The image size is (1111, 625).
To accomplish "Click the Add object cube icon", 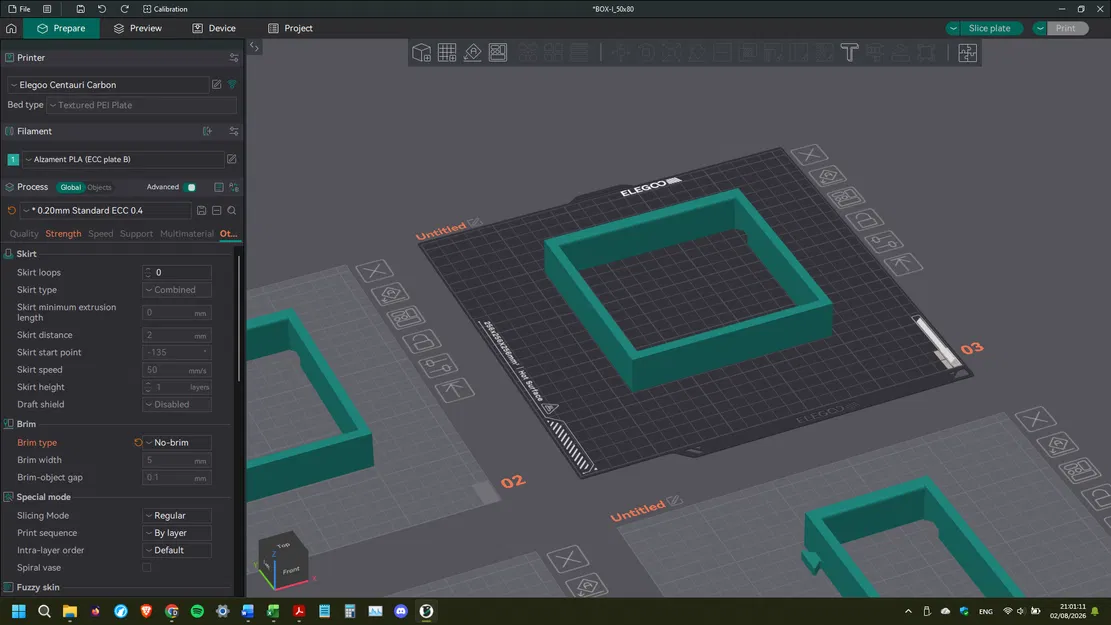I will point(422,52).
